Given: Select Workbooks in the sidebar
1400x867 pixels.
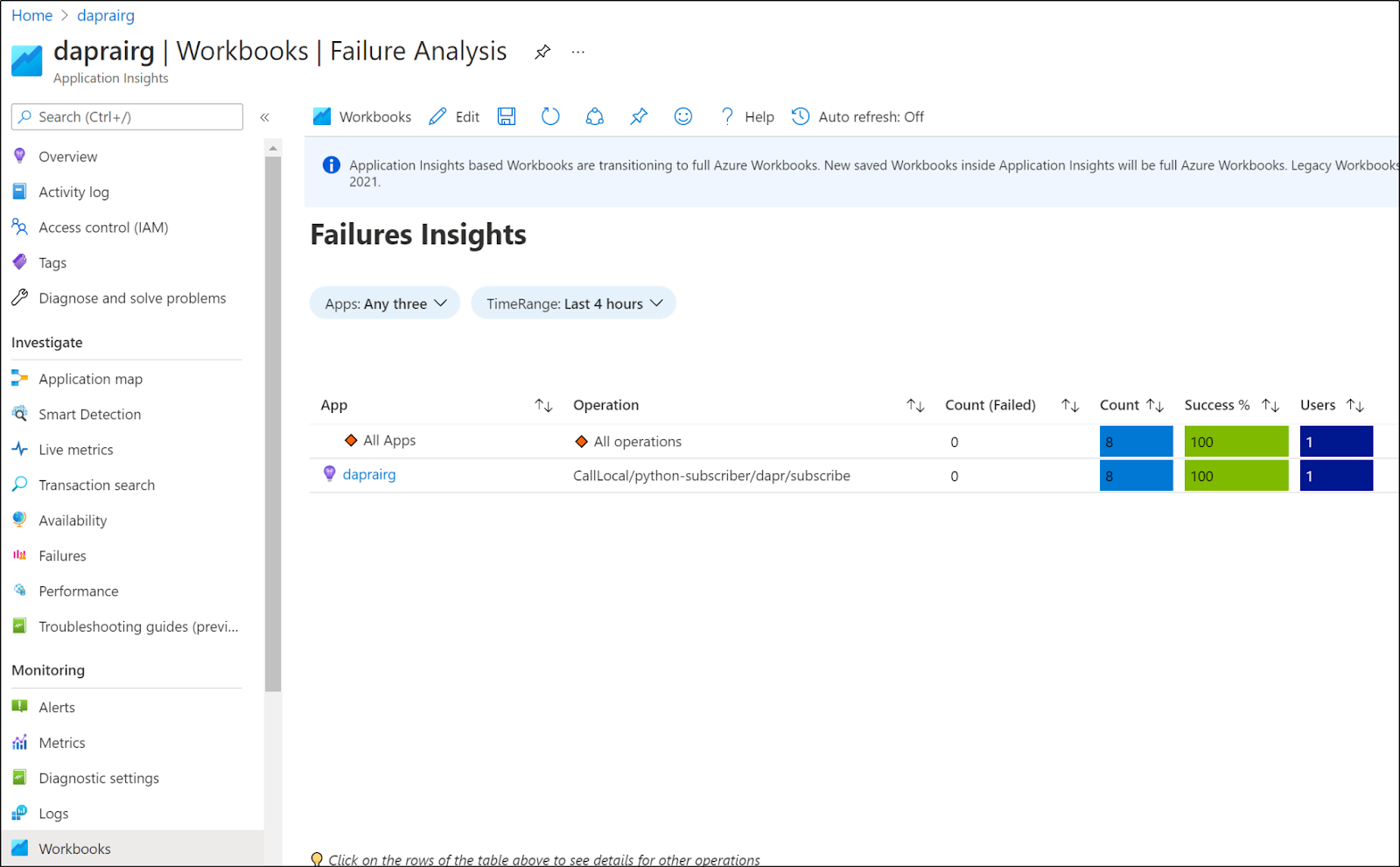Looking at the screenshot, I should click(131, 849).
